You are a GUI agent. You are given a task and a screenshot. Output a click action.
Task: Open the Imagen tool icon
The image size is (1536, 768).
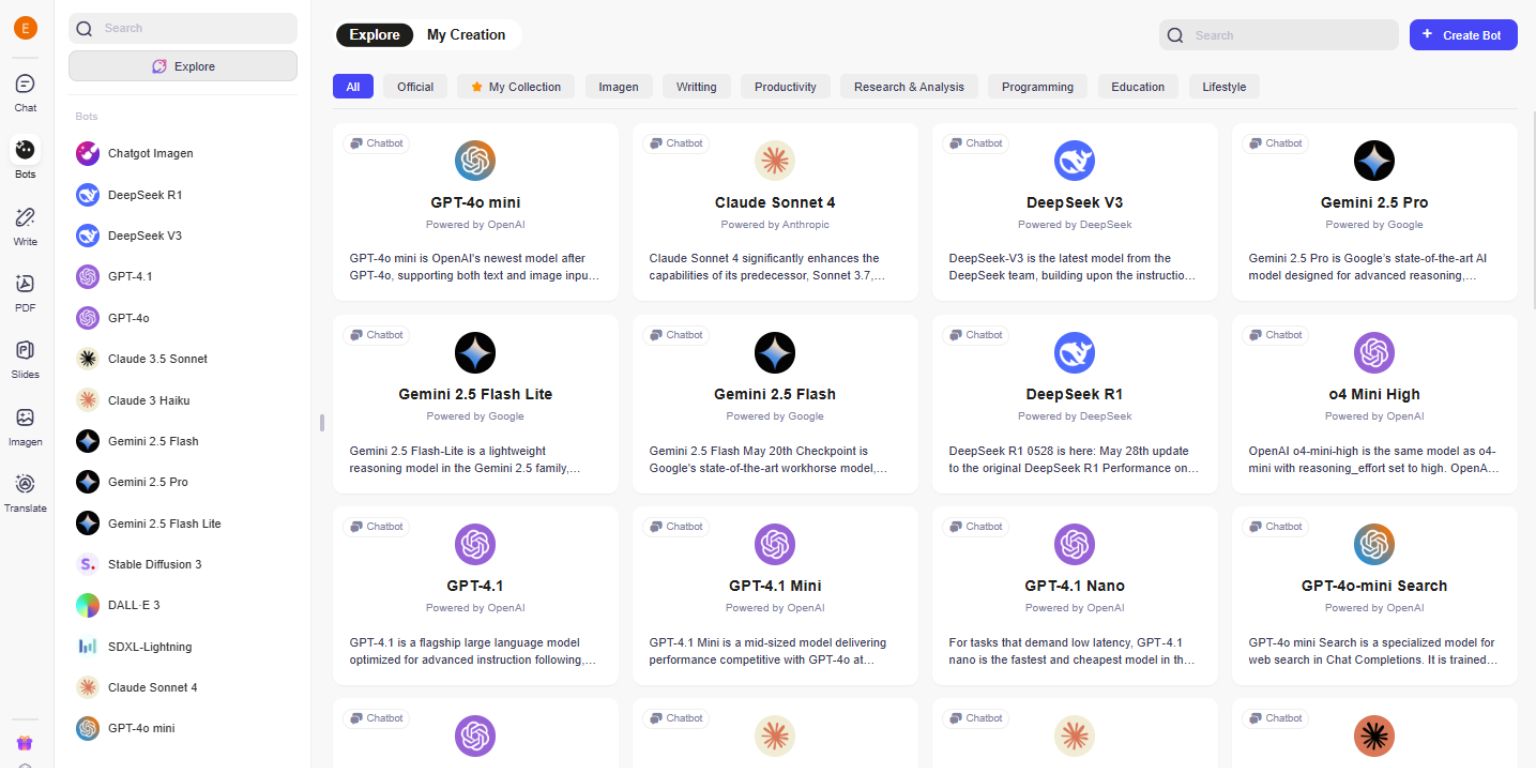pos(25,418)
